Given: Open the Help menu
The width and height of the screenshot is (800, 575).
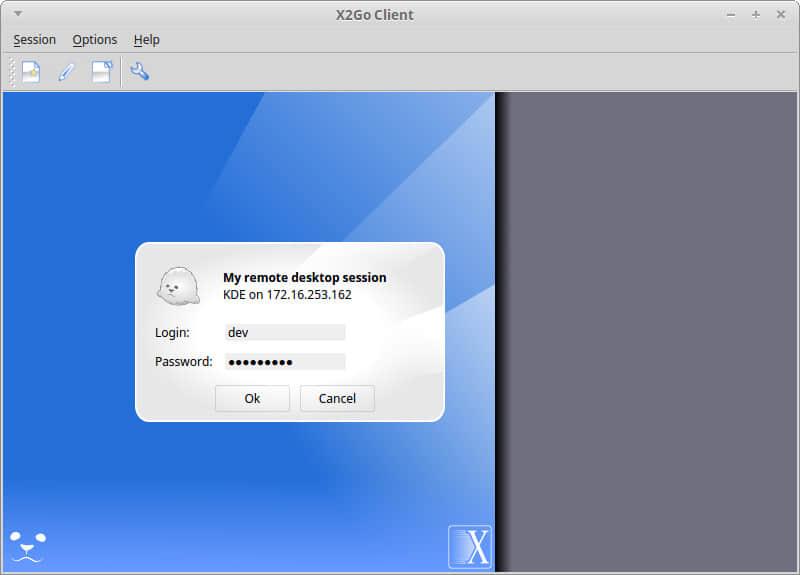Looking at the screenshot, I should tap(147, 40).
